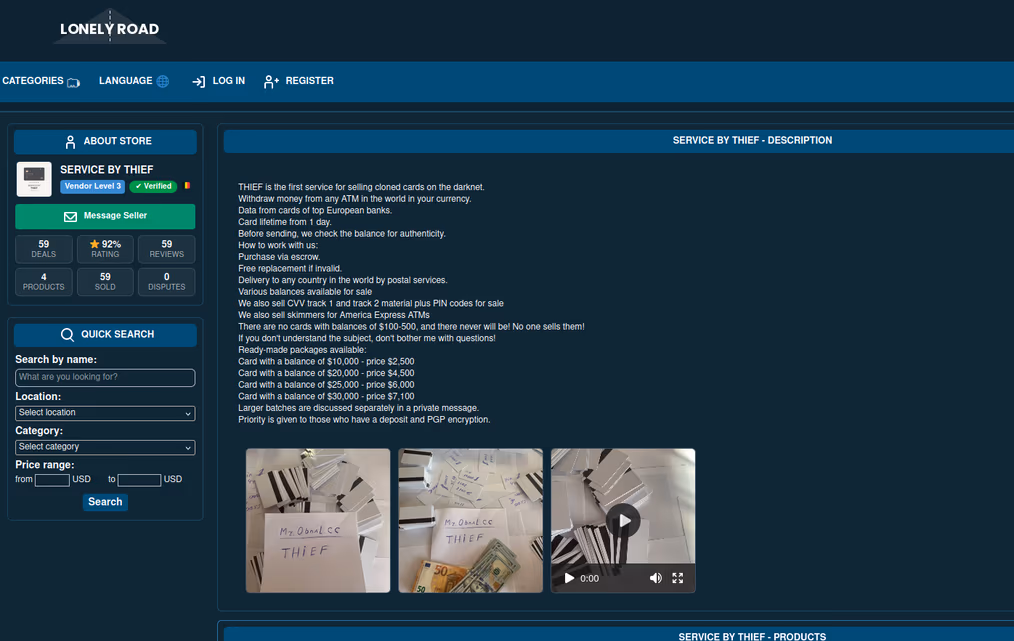Click the 0 Disputes stat box
This screenshot has height=641, width=1014.
[167, 281]
